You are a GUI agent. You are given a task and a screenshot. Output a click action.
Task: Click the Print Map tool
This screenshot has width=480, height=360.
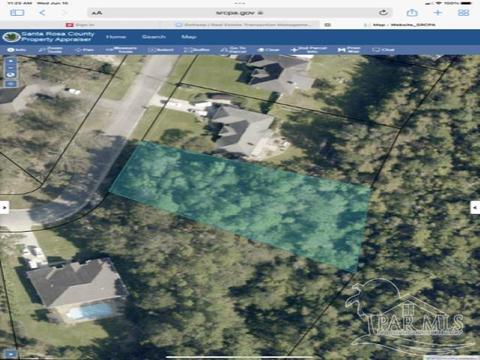[349, 50]
